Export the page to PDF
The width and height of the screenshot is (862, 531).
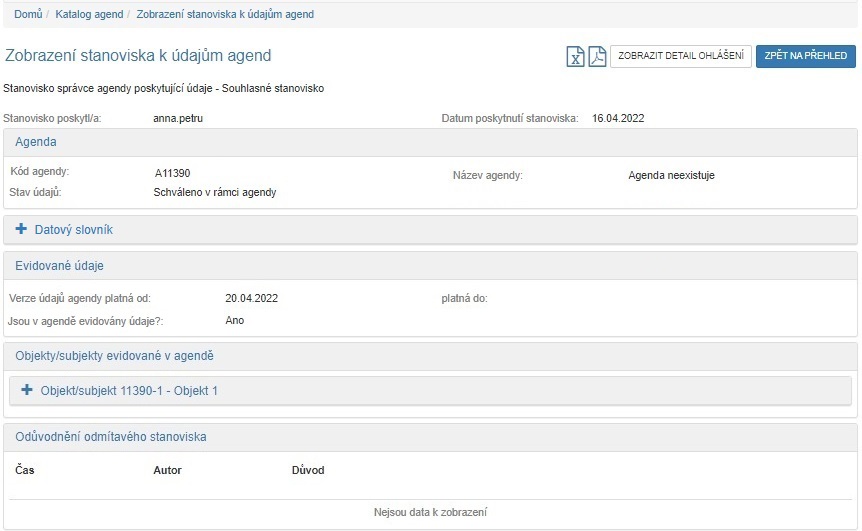(597, 56)
